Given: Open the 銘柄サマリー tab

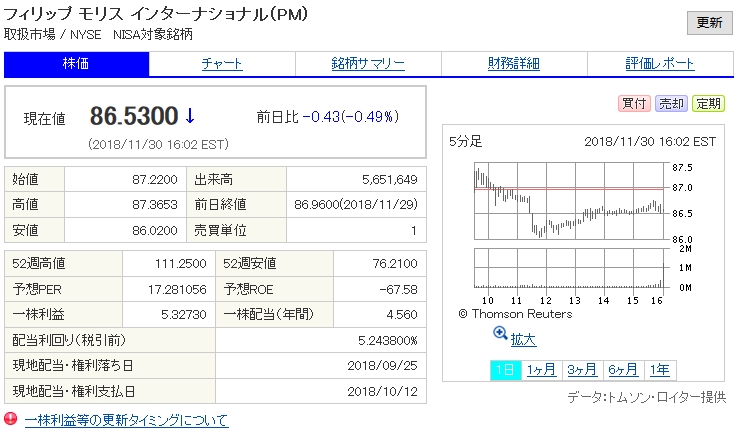Looking at the screenshot, I should pos(368,64).
